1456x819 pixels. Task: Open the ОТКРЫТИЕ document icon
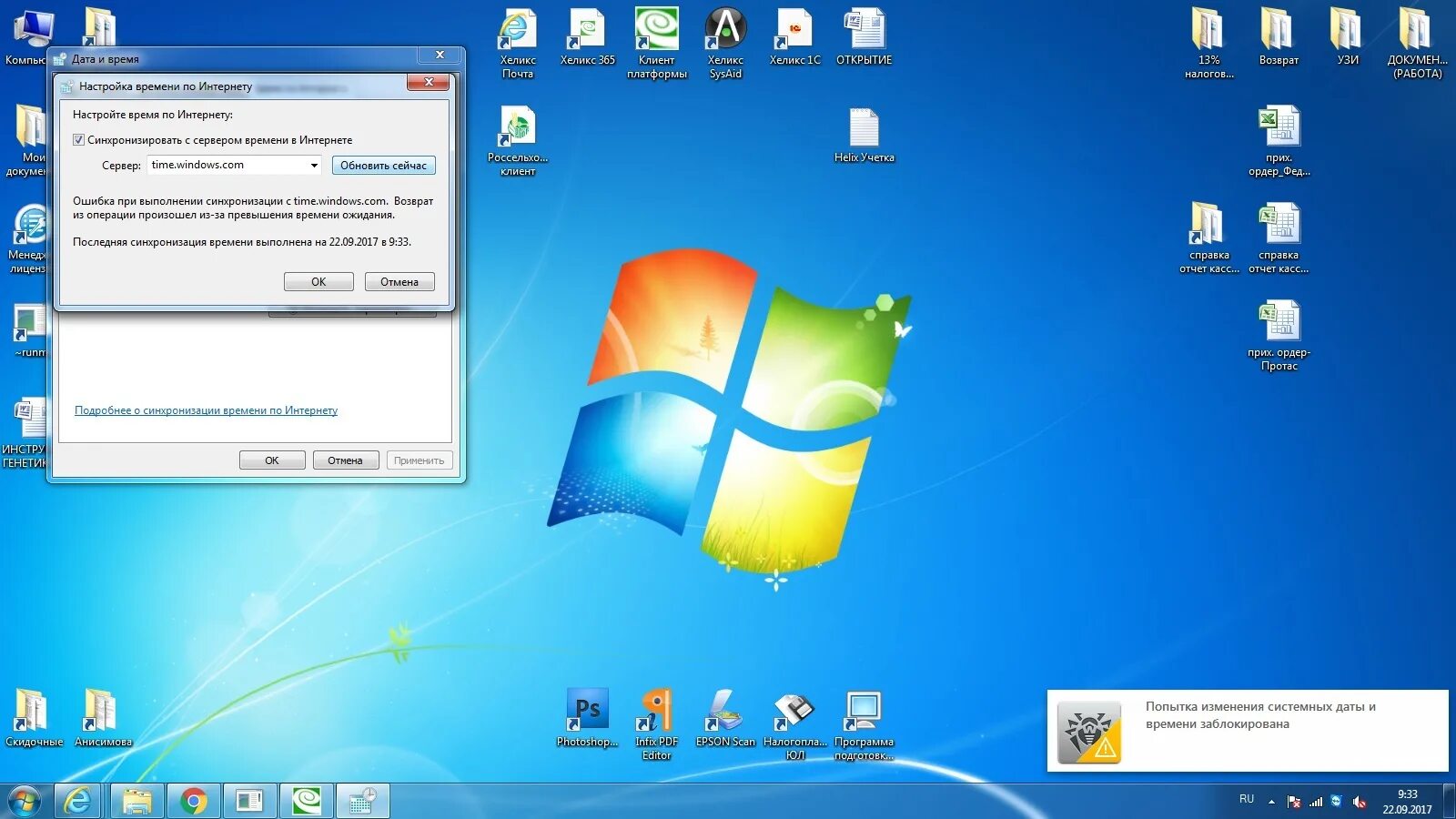(864, 36)
